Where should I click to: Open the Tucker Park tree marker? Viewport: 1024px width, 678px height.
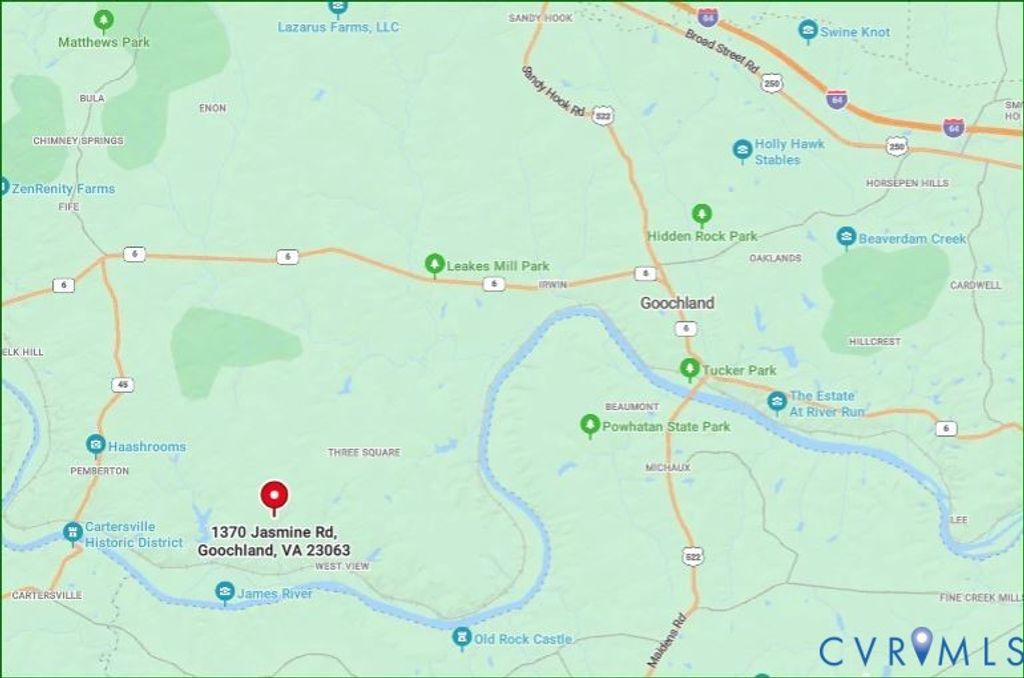(x=690, y=370)
